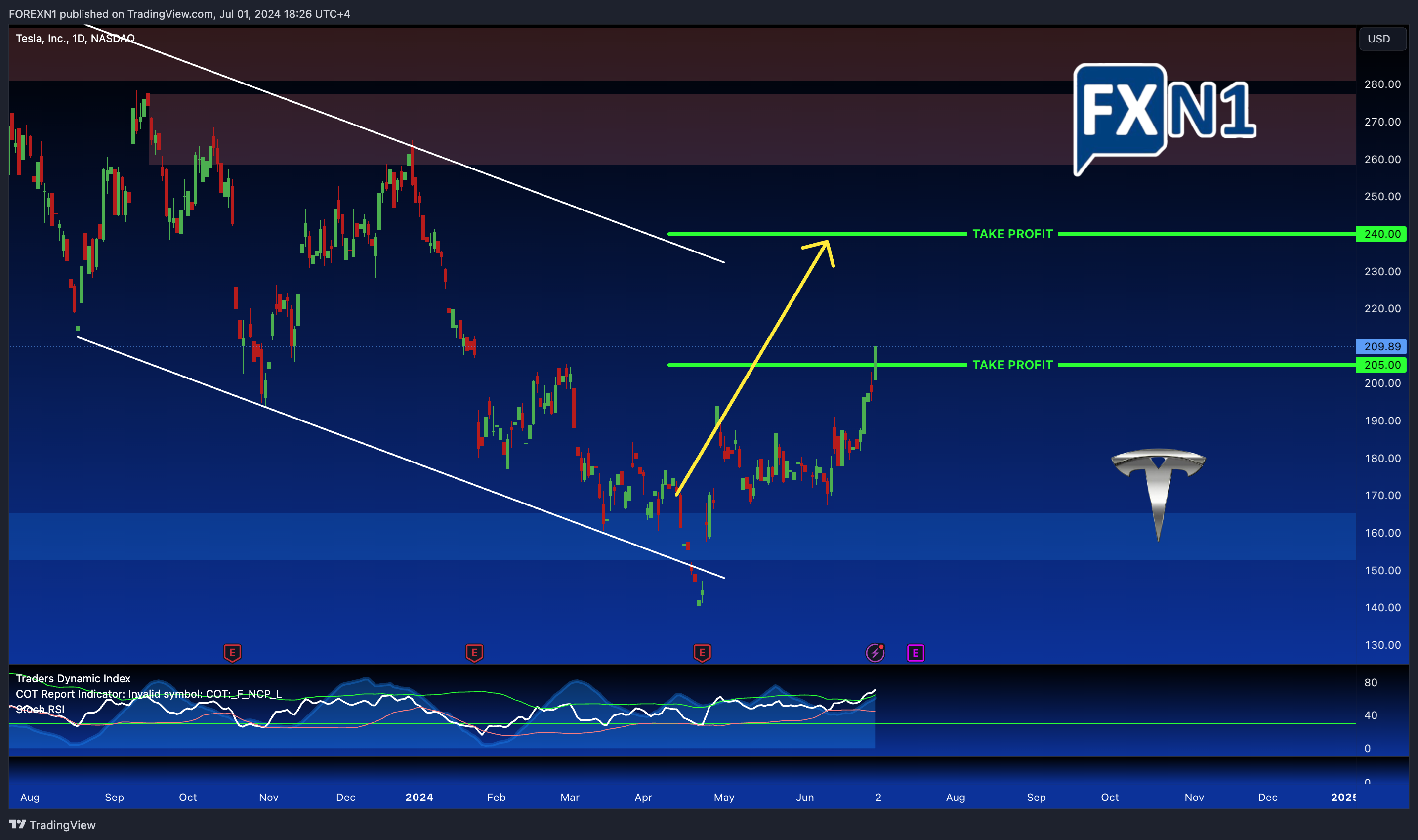Click the 280.00 price axis label
1418x840 pixels.
[1382, 84]
